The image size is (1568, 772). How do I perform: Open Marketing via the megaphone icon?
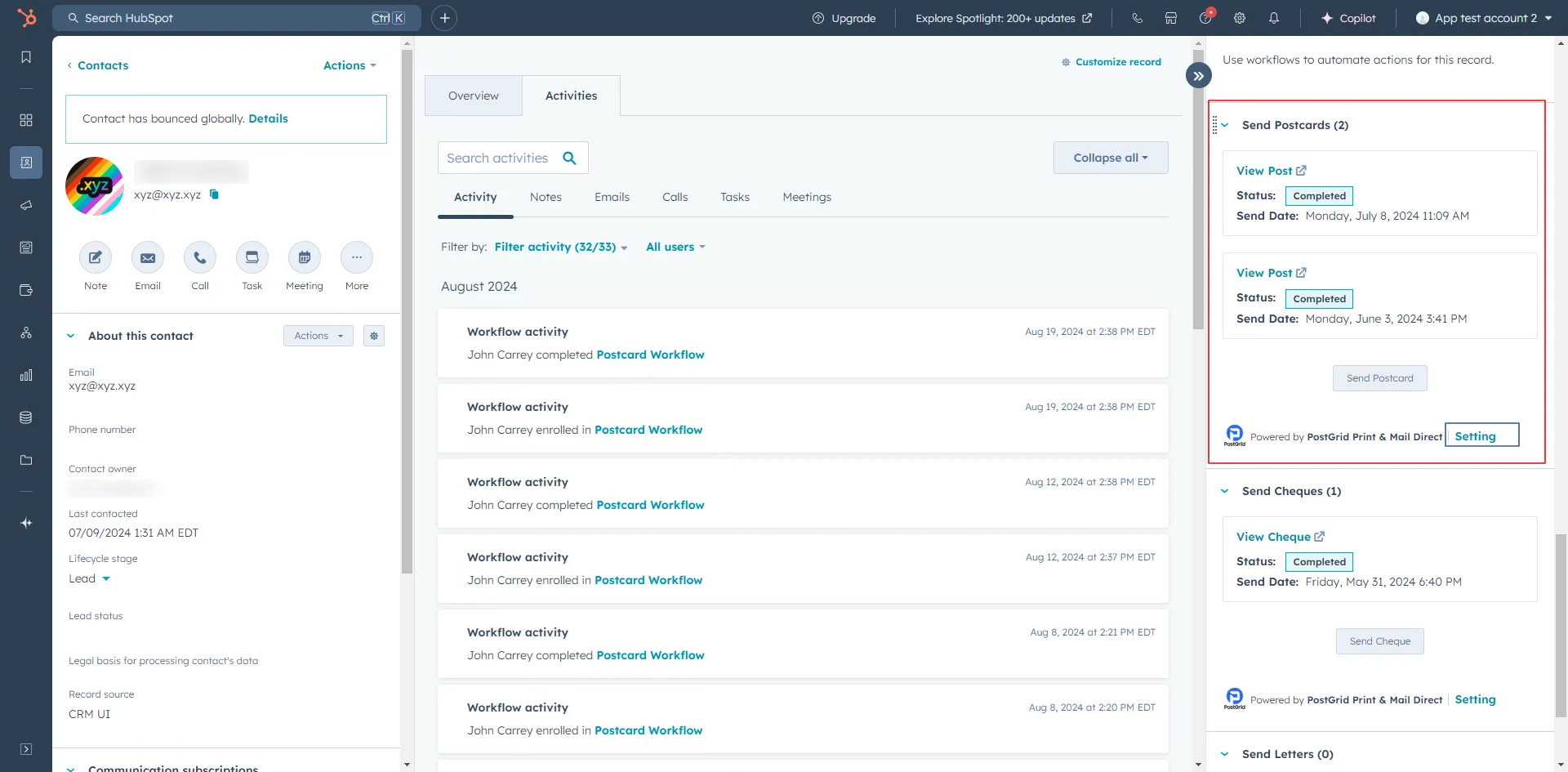[x=25, y=205]
